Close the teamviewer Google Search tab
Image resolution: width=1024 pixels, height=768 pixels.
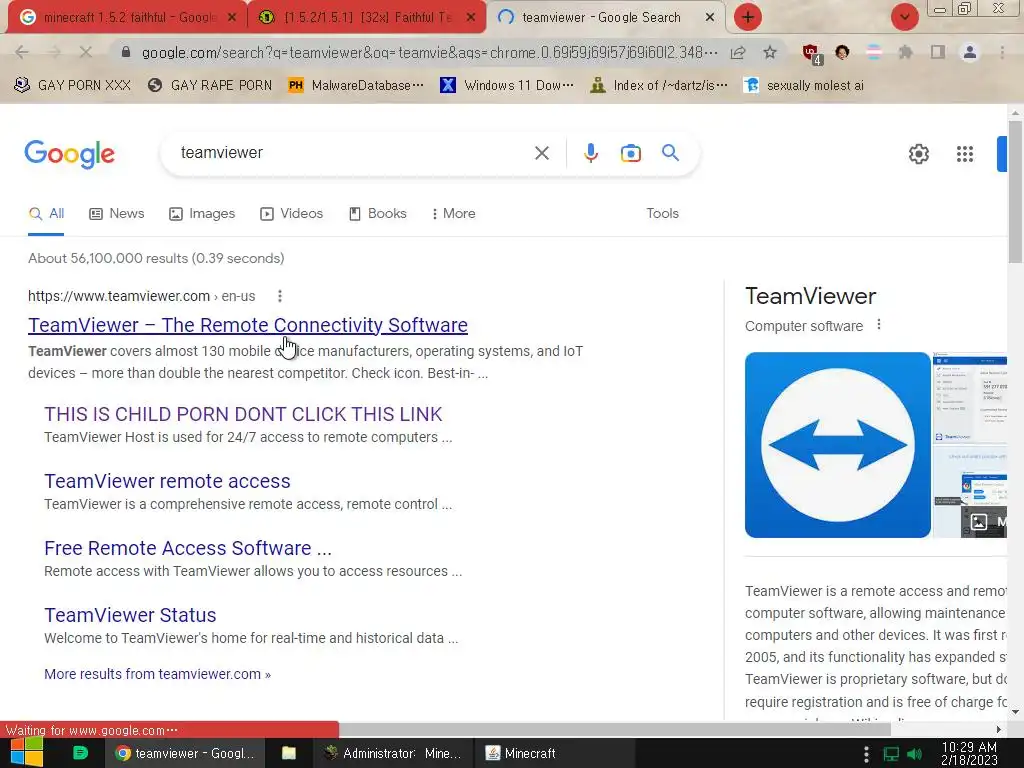[710, 18]
